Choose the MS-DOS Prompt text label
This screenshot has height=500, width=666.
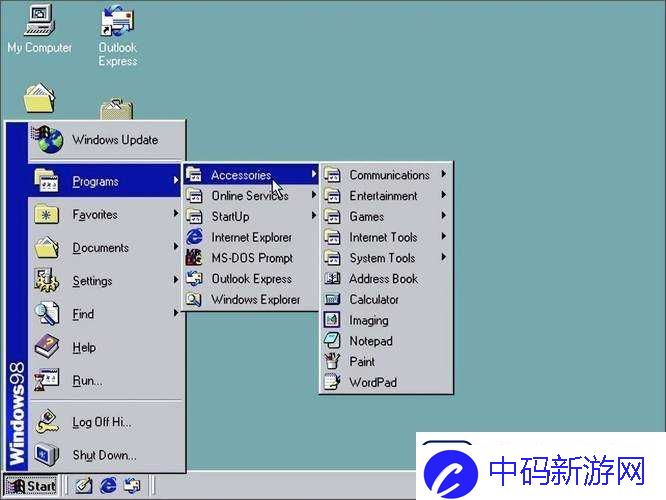[252, 257]
